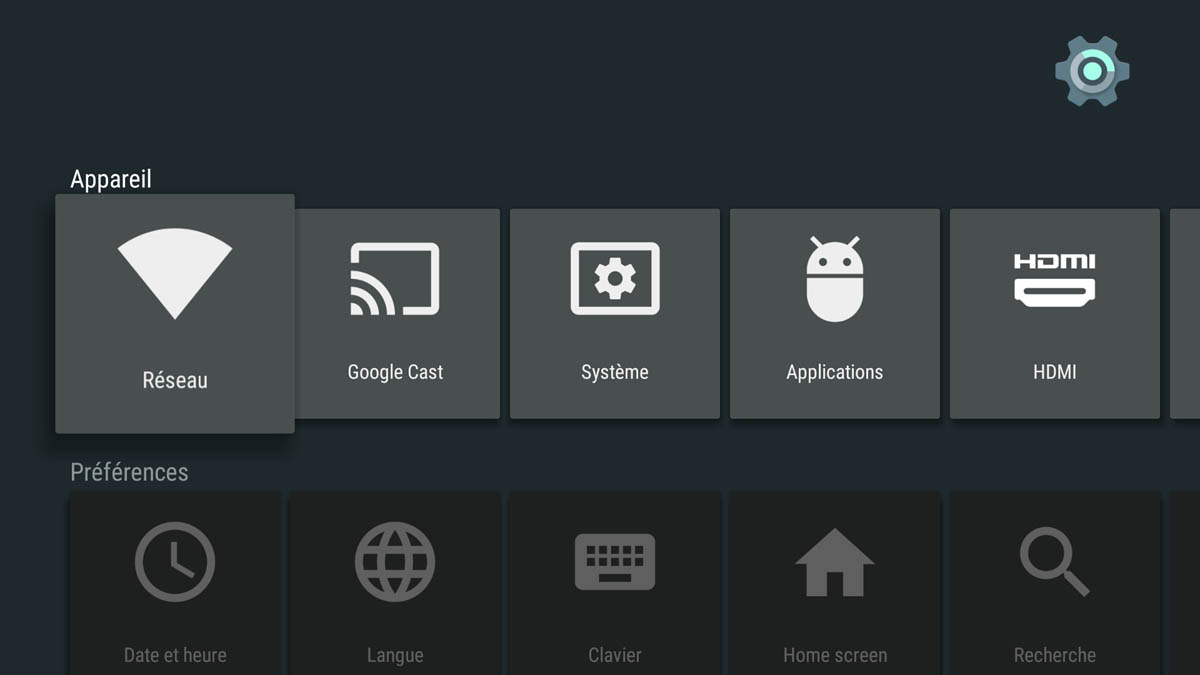Select the Google Cast icon
This screenshot has width=1200, height=675.
[x=395, y=279]
